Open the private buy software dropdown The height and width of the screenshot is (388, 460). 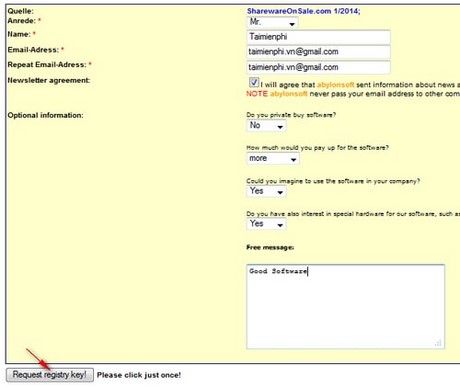click(x=266, y=126)
